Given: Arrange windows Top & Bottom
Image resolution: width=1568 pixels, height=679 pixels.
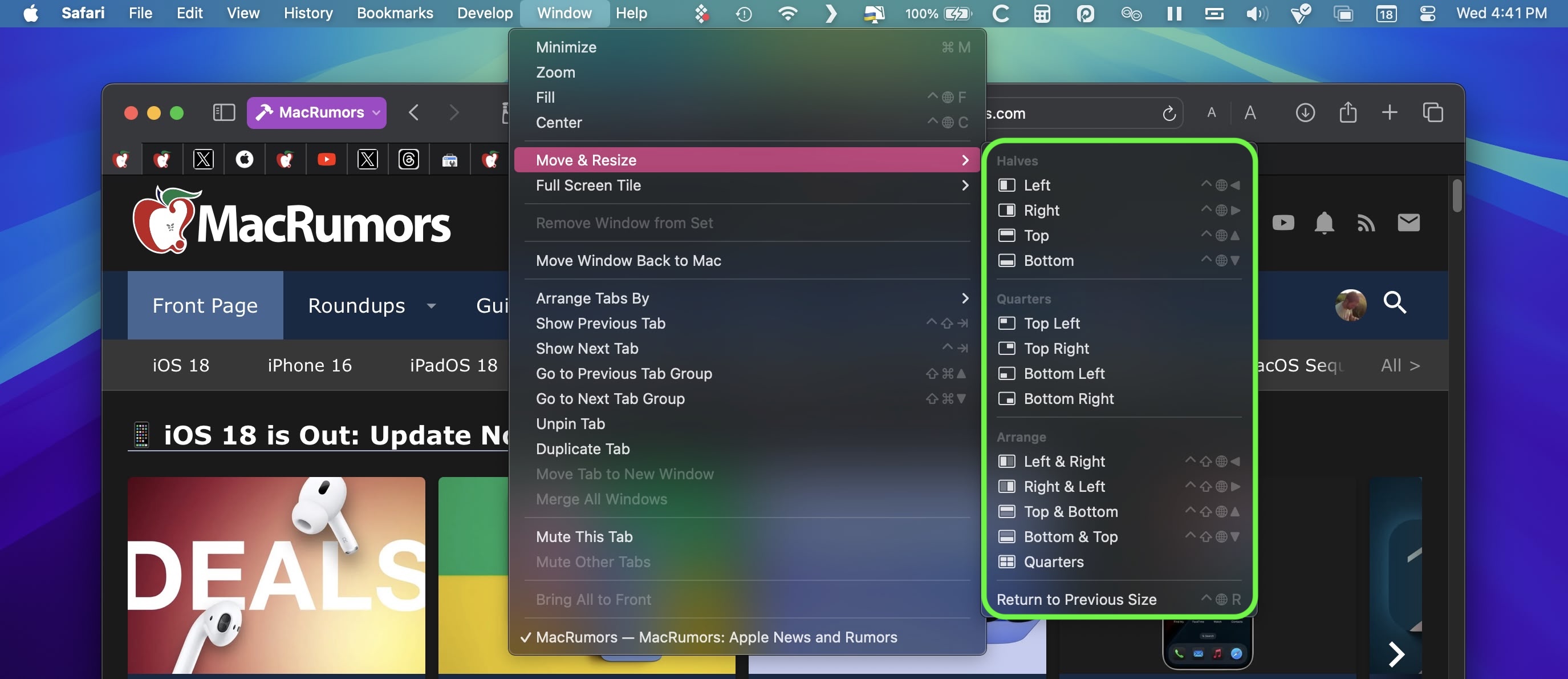Looking at the screenshot, I should 1119,512.
